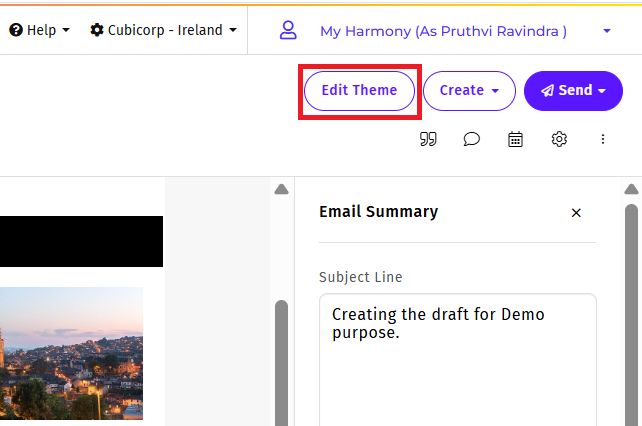642x426 pixels.
Task: Click into the Subject Line text field
Action: pos(457,360)
